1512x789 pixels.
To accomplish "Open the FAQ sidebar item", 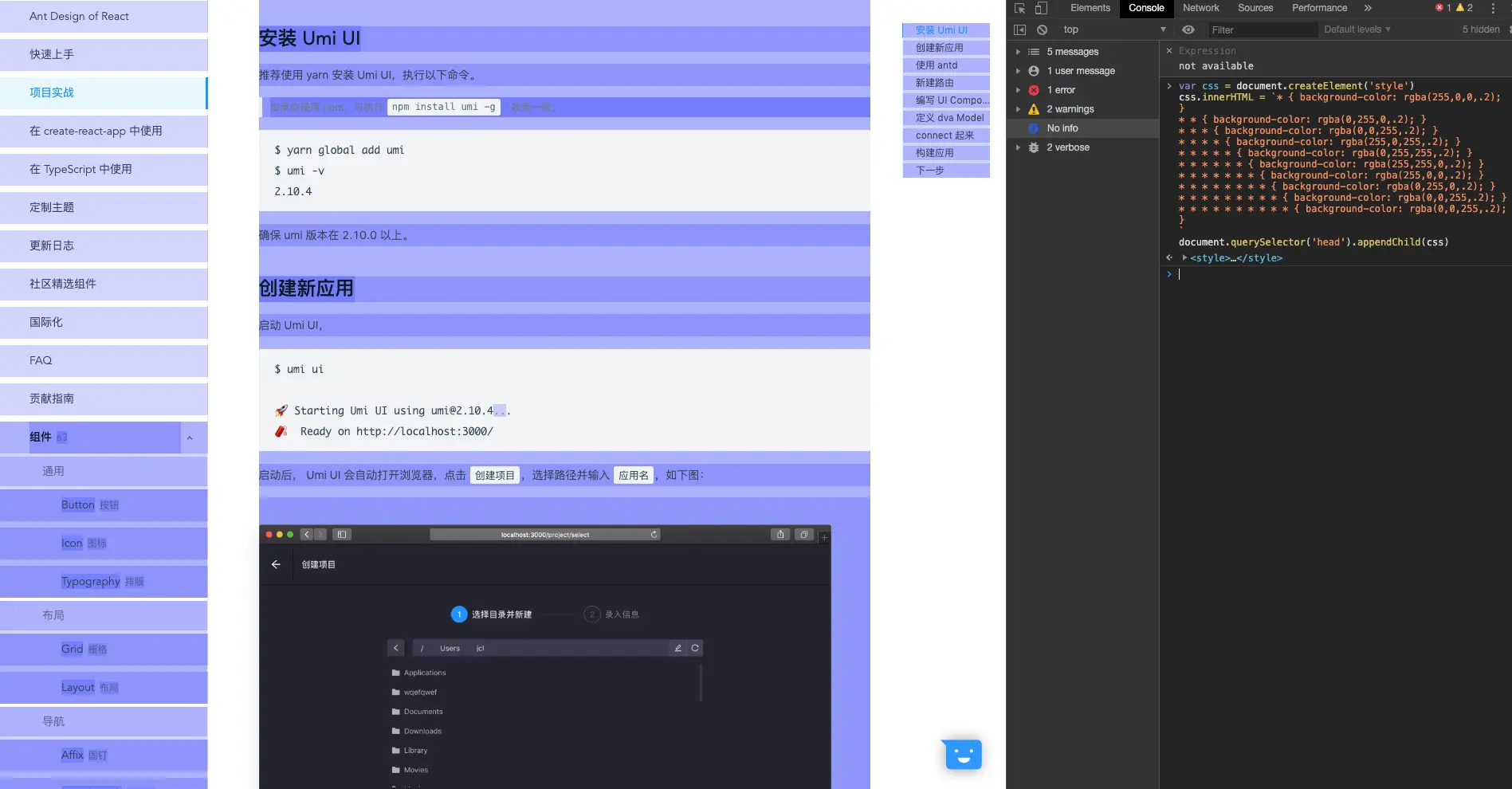I will pos(104,361).
